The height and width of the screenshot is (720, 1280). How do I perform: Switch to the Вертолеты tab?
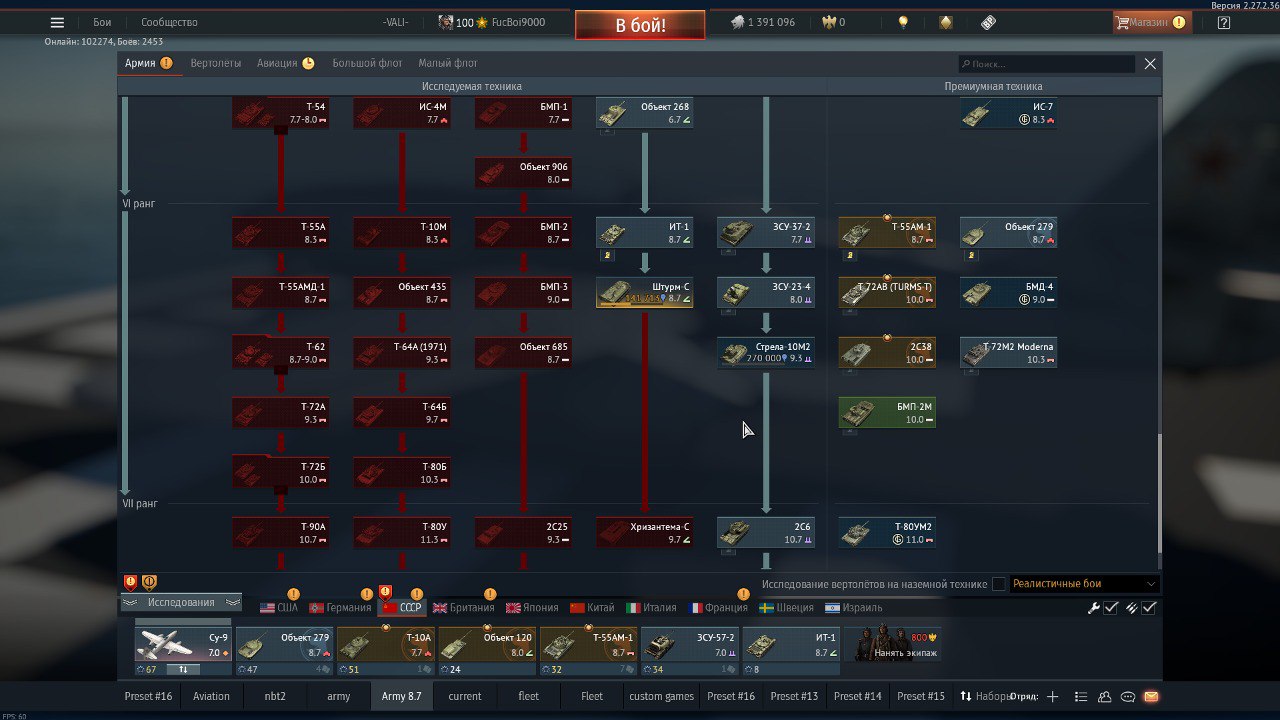(215, 63)
